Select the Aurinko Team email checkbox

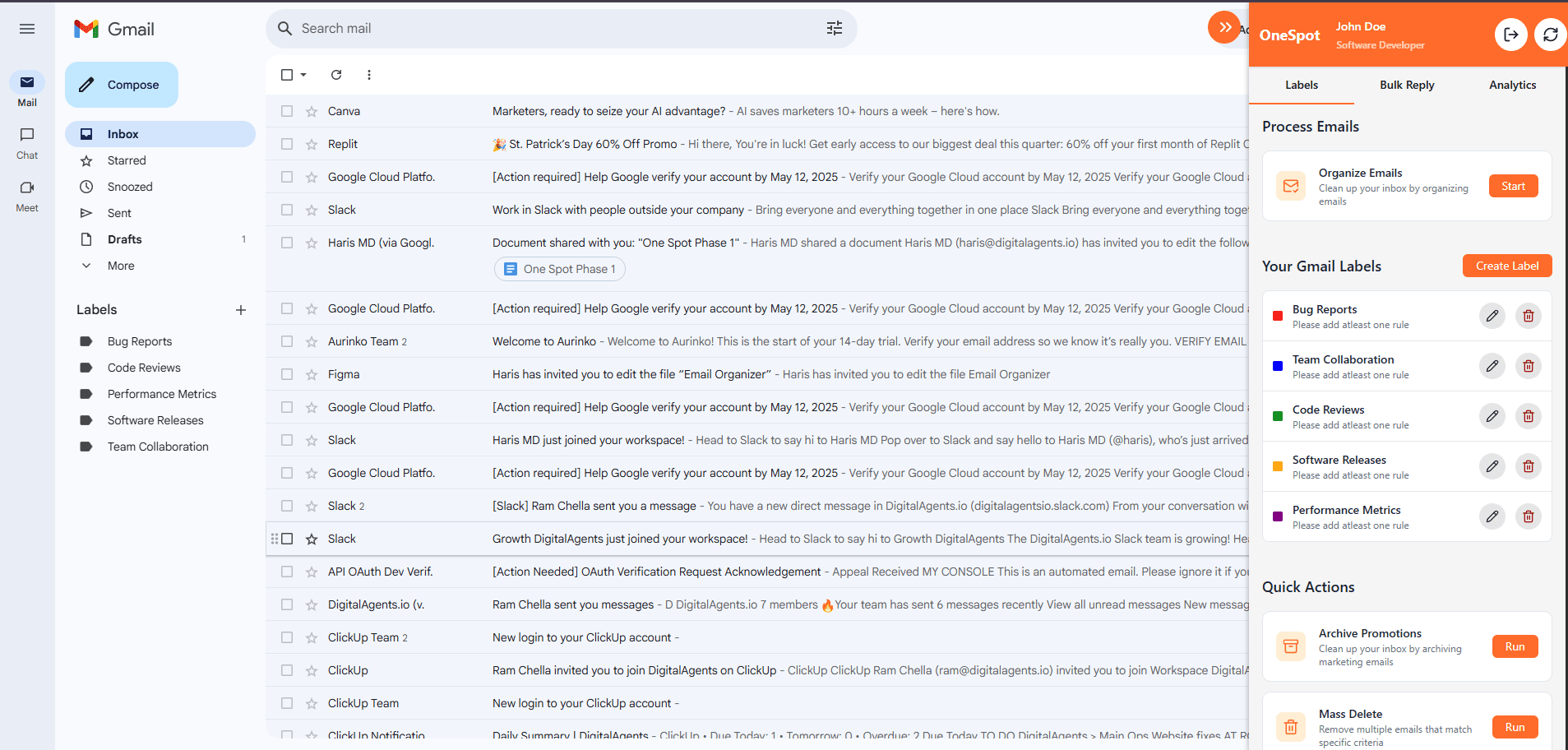(x=287, y=341)
